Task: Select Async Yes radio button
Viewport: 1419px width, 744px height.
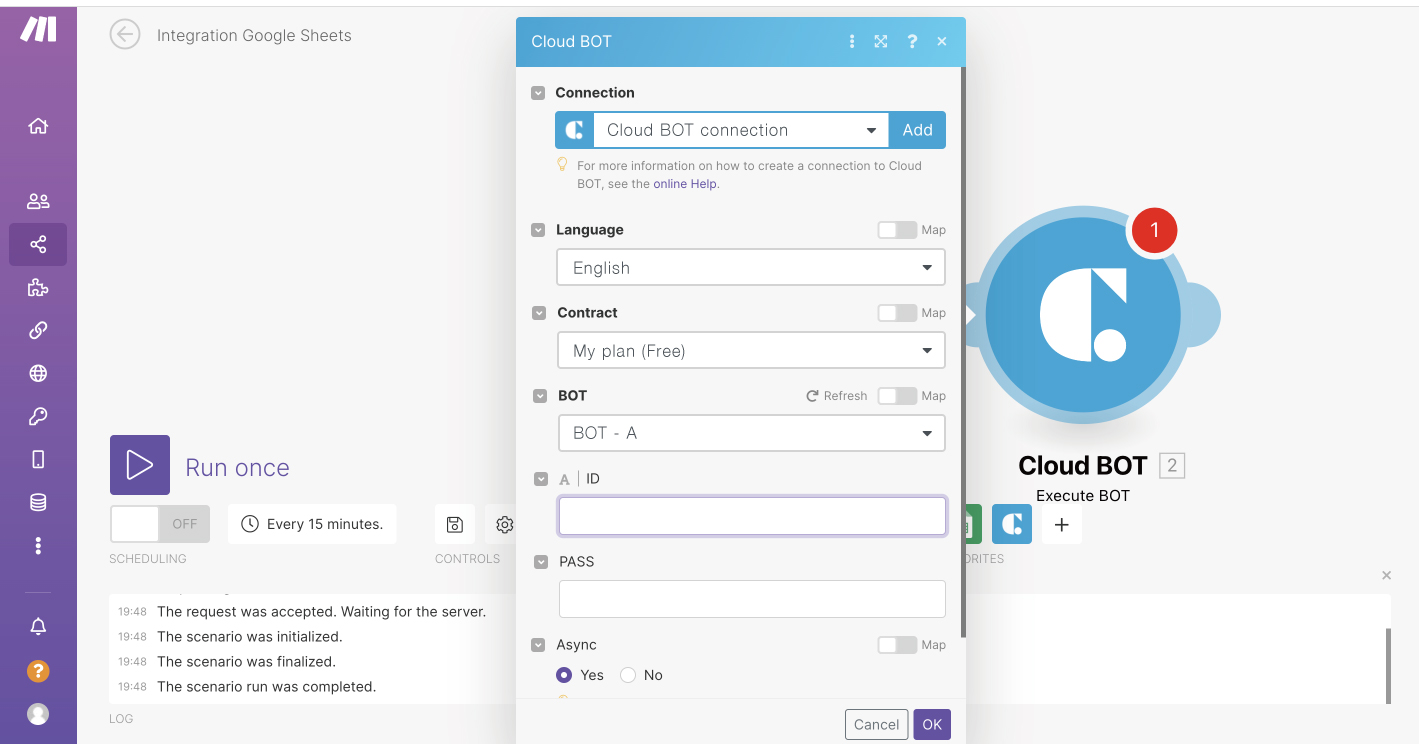Action: coord(564,675)
